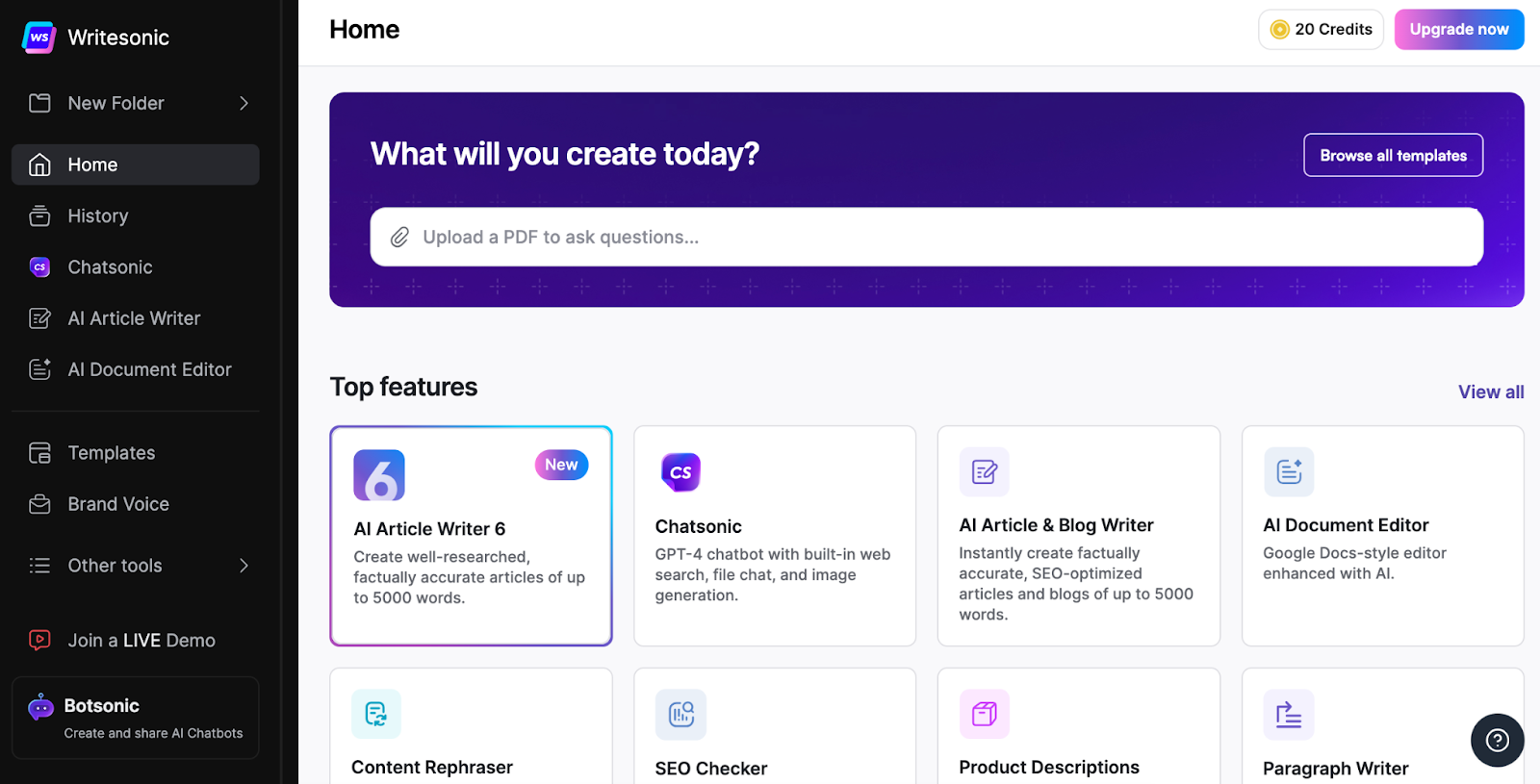1540x784 pixels.
Task: Open the AI Document Editor card
Action: [1383, 536]
